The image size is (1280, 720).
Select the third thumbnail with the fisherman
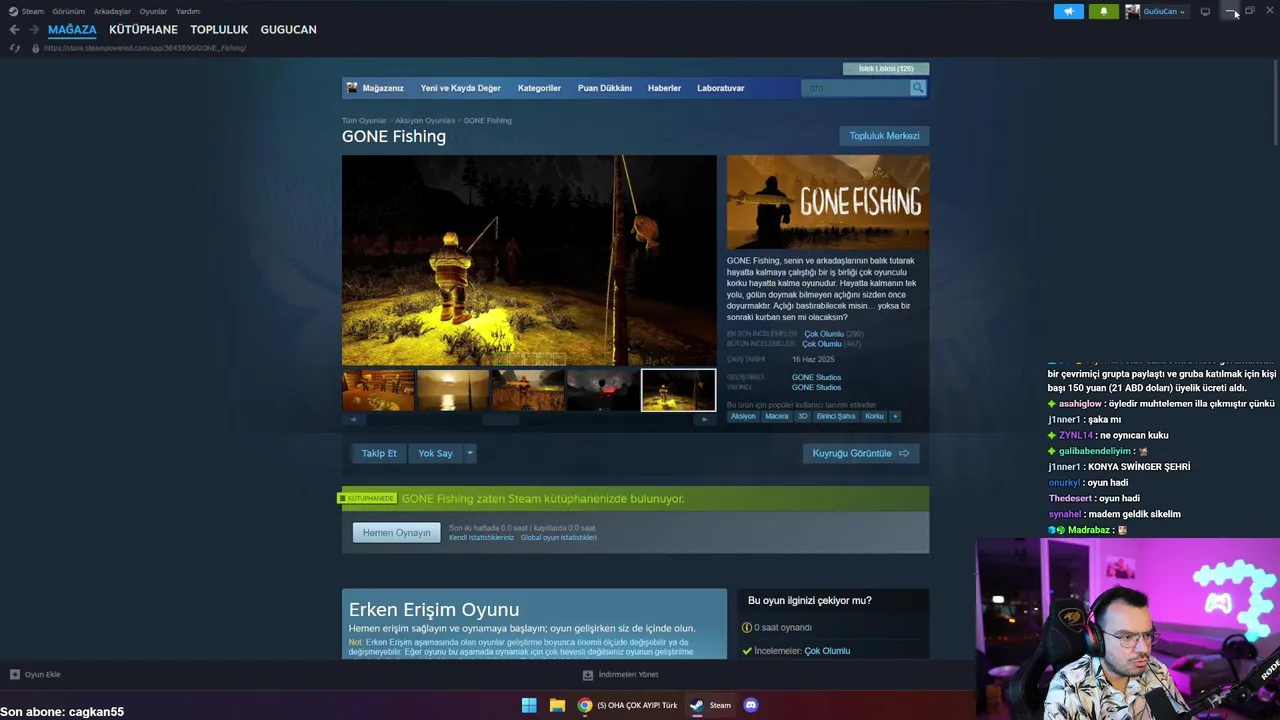pos(528,390)
